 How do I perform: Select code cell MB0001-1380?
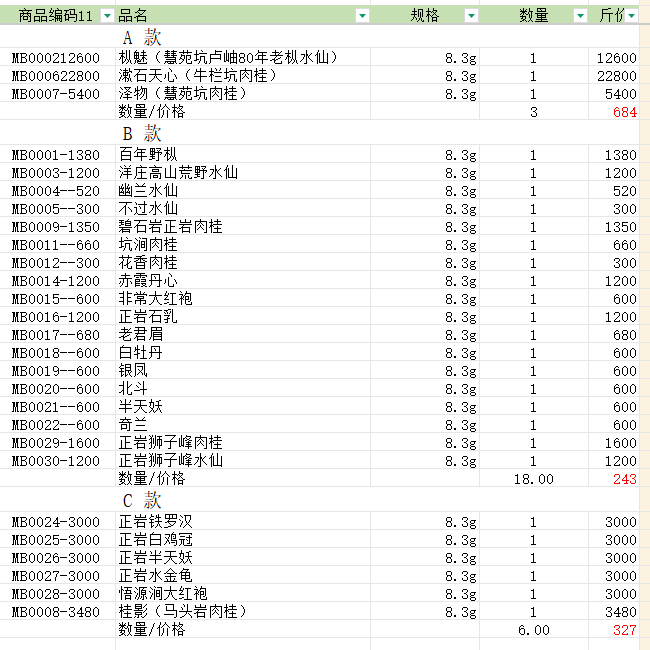[58, 155]
